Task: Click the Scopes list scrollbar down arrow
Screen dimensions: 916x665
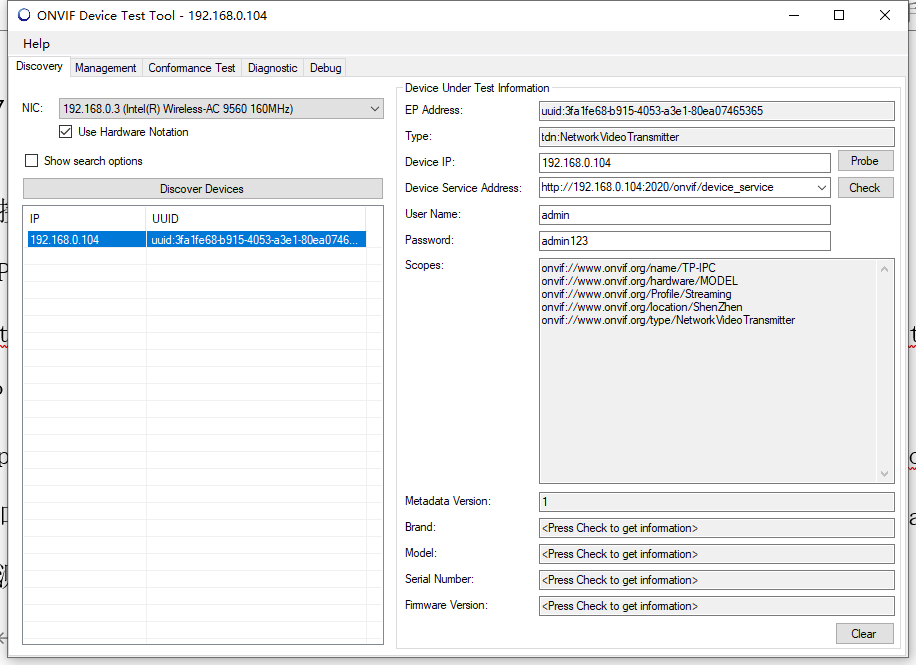Action: click(x=885, y=474)
